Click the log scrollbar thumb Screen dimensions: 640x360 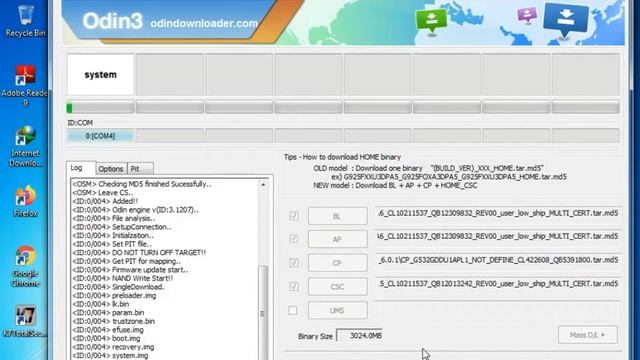[x=263, y=313]
